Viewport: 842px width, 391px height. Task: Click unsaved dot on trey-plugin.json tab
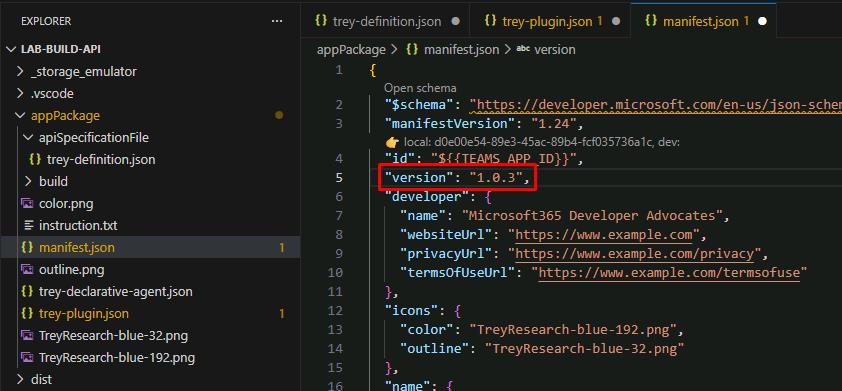tap(616, 21)
